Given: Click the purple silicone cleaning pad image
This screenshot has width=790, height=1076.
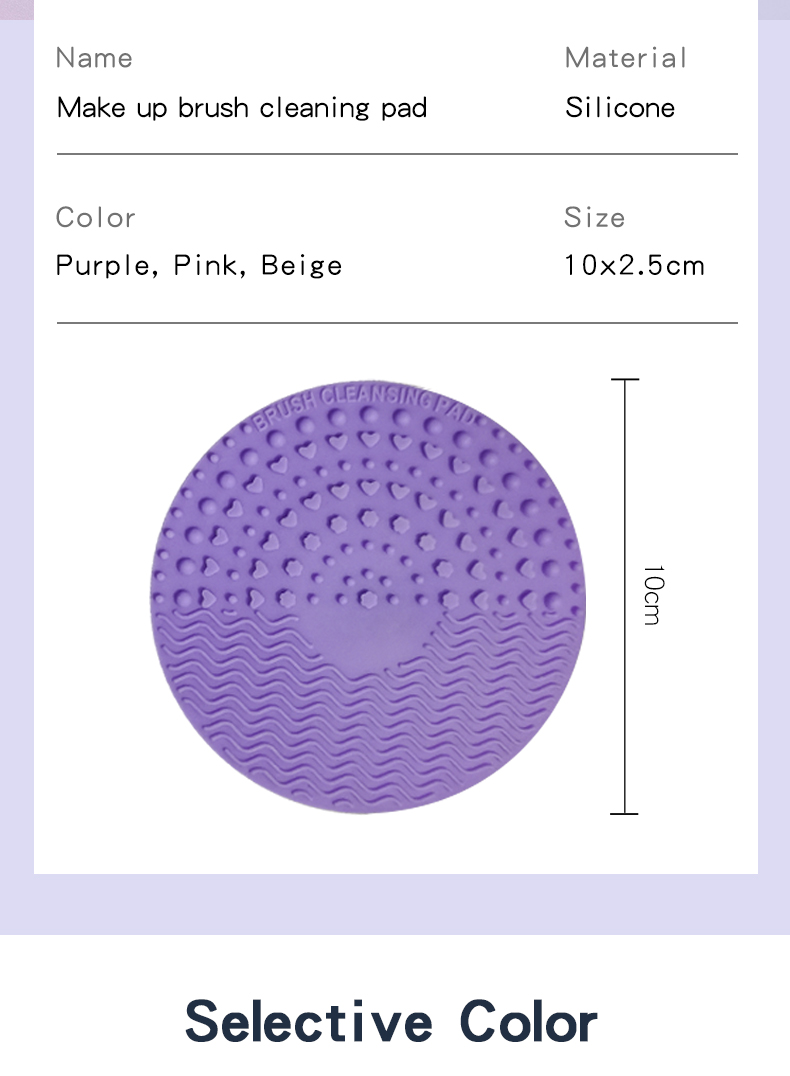Looking at the screenshot, I should click(x=368, y=597).
